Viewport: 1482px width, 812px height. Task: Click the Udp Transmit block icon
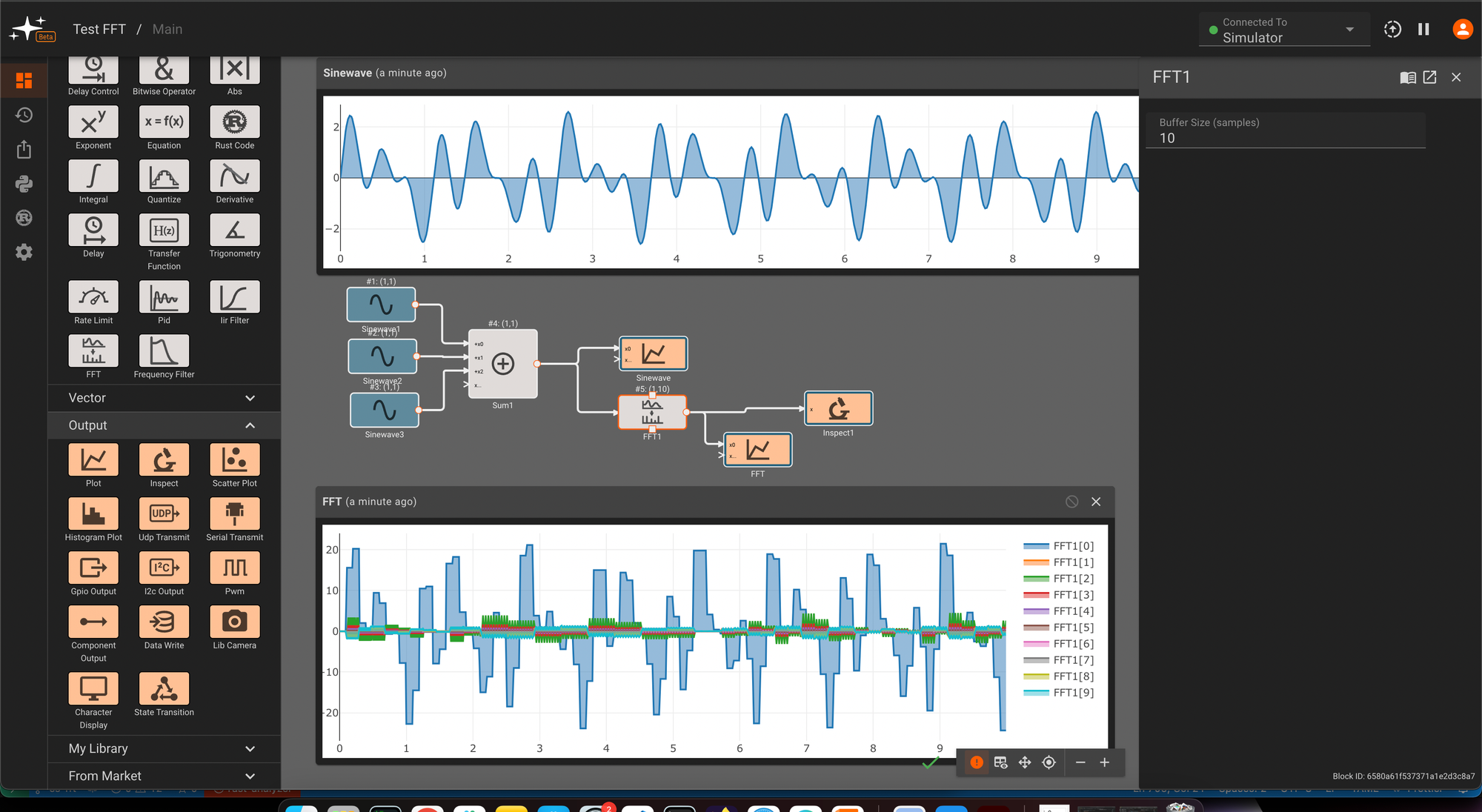164,514
